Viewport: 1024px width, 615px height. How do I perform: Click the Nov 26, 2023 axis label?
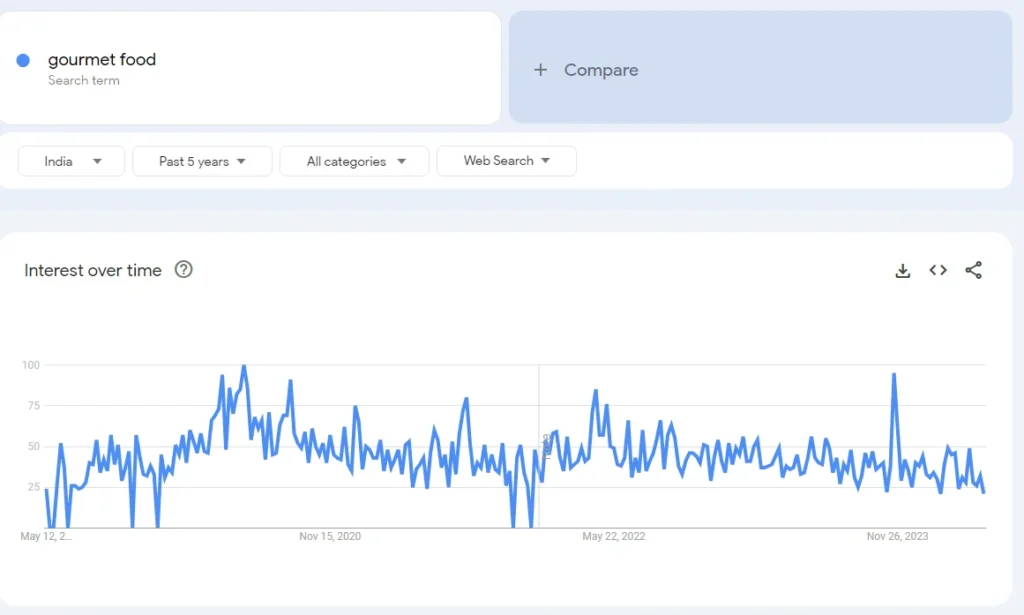point(897,537)
